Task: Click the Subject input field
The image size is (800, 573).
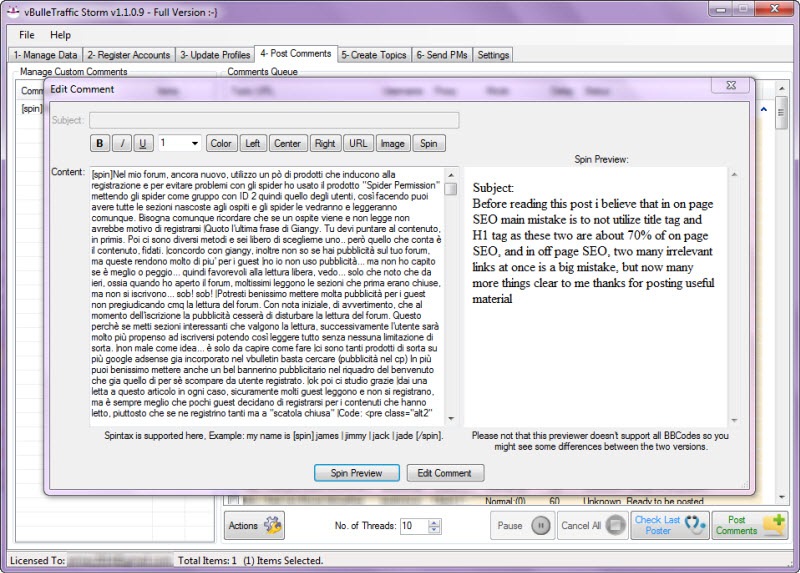Action: tap(273, 120)
